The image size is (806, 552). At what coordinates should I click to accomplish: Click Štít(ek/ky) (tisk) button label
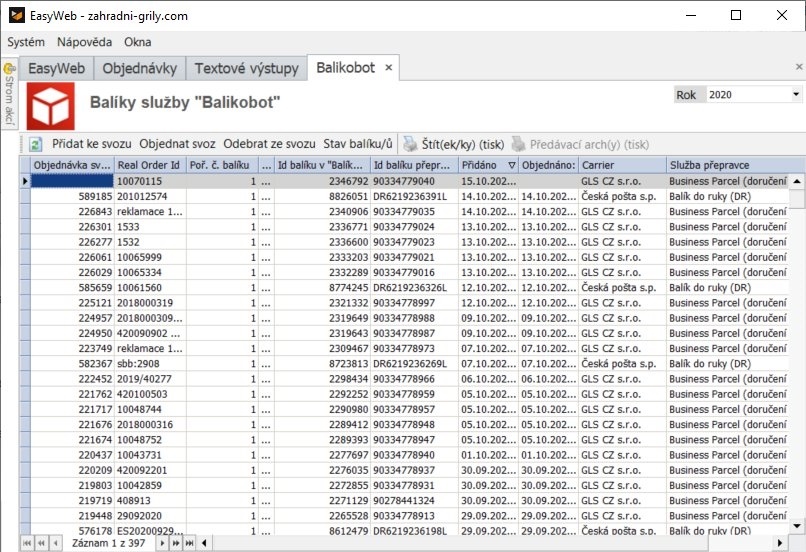[x=463, y=144]
